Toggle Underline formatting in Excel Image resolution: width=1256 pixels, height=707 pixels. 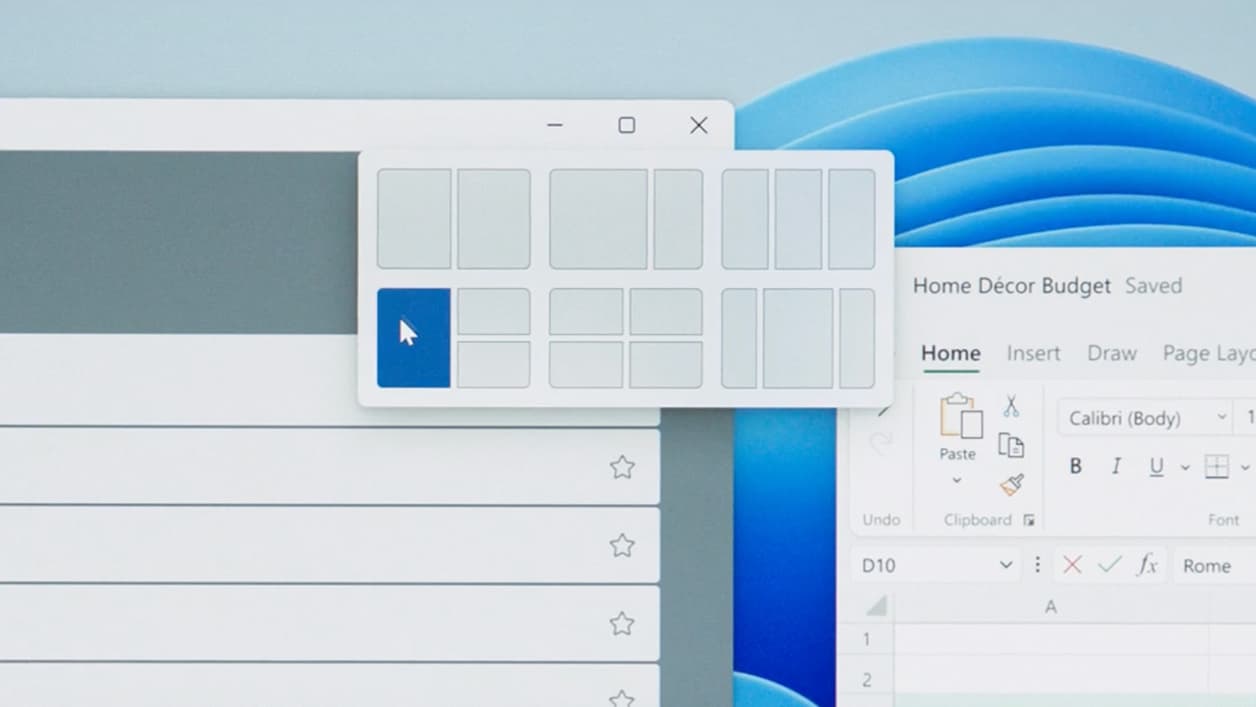click(x=1157, y=466)
